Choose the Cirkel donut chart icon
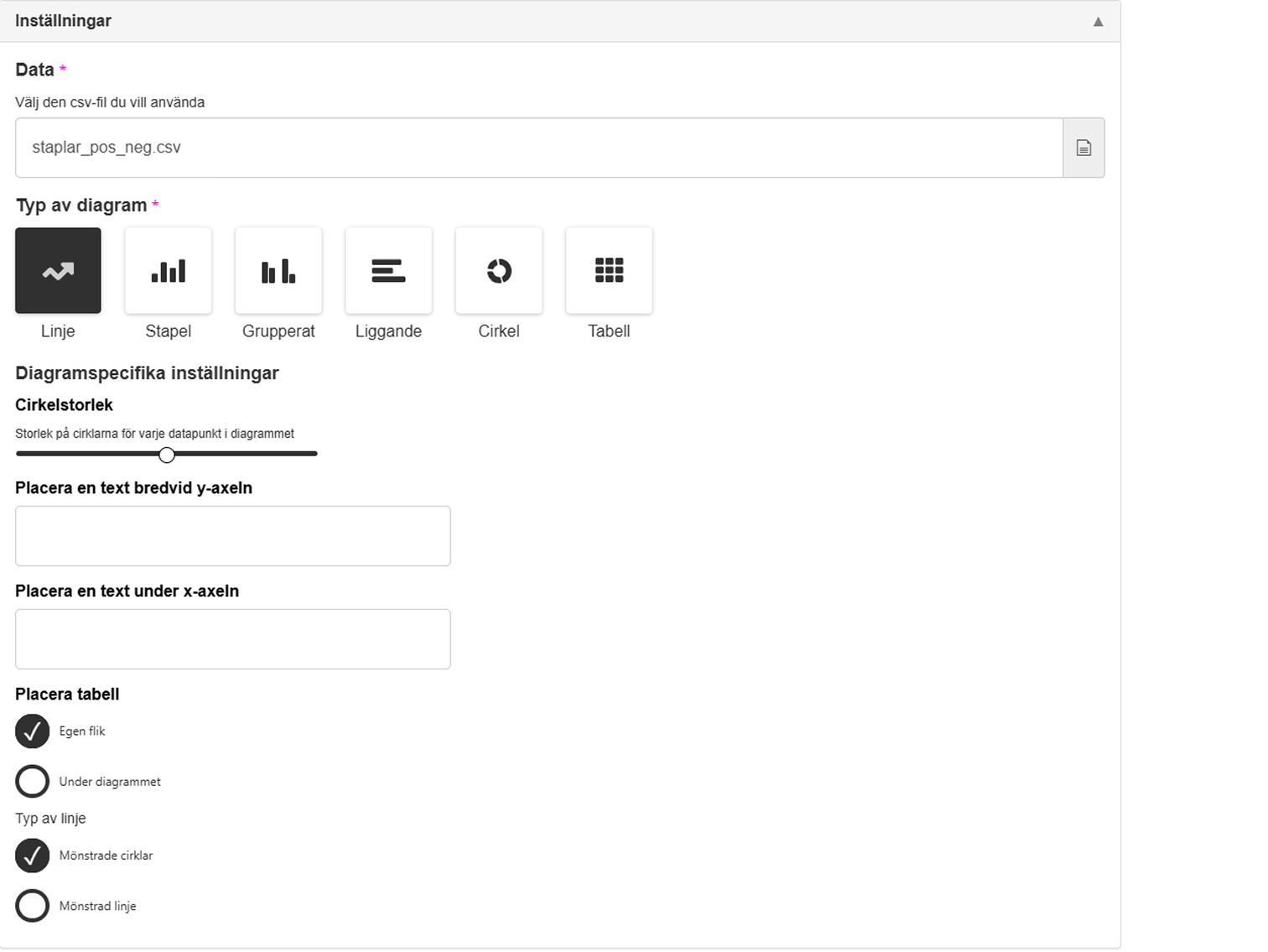 (499, 271)
